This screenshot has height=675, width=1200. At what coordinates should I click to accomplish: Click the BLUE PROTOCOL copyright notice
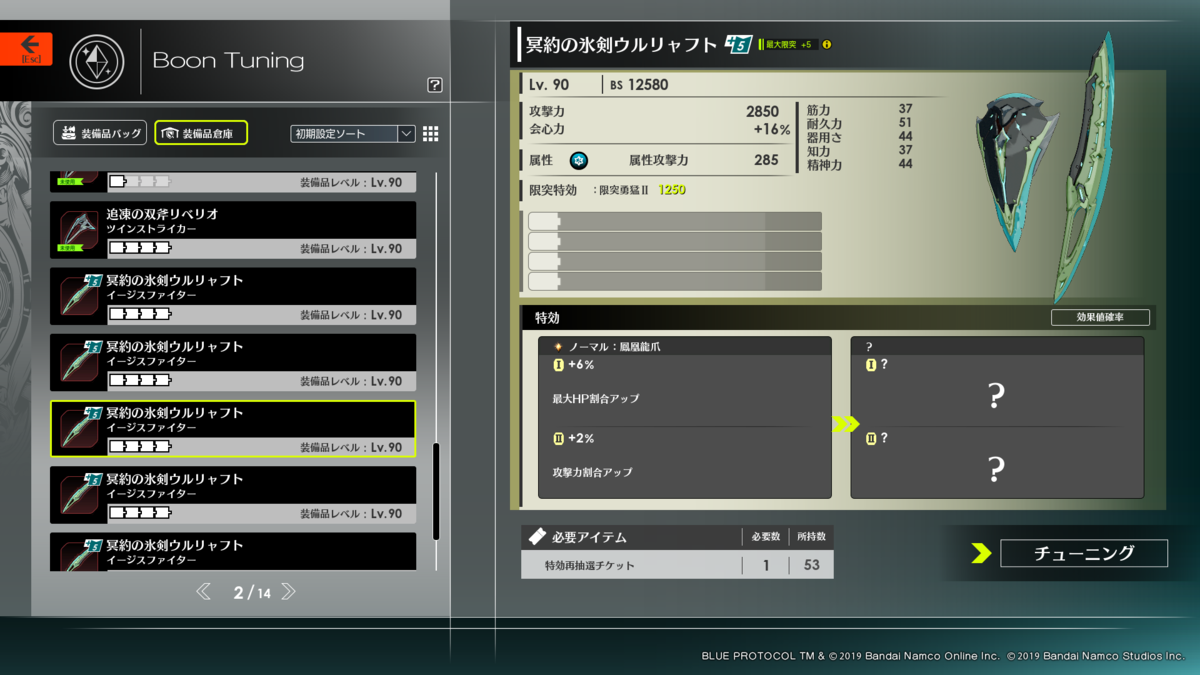coord(943,656)
